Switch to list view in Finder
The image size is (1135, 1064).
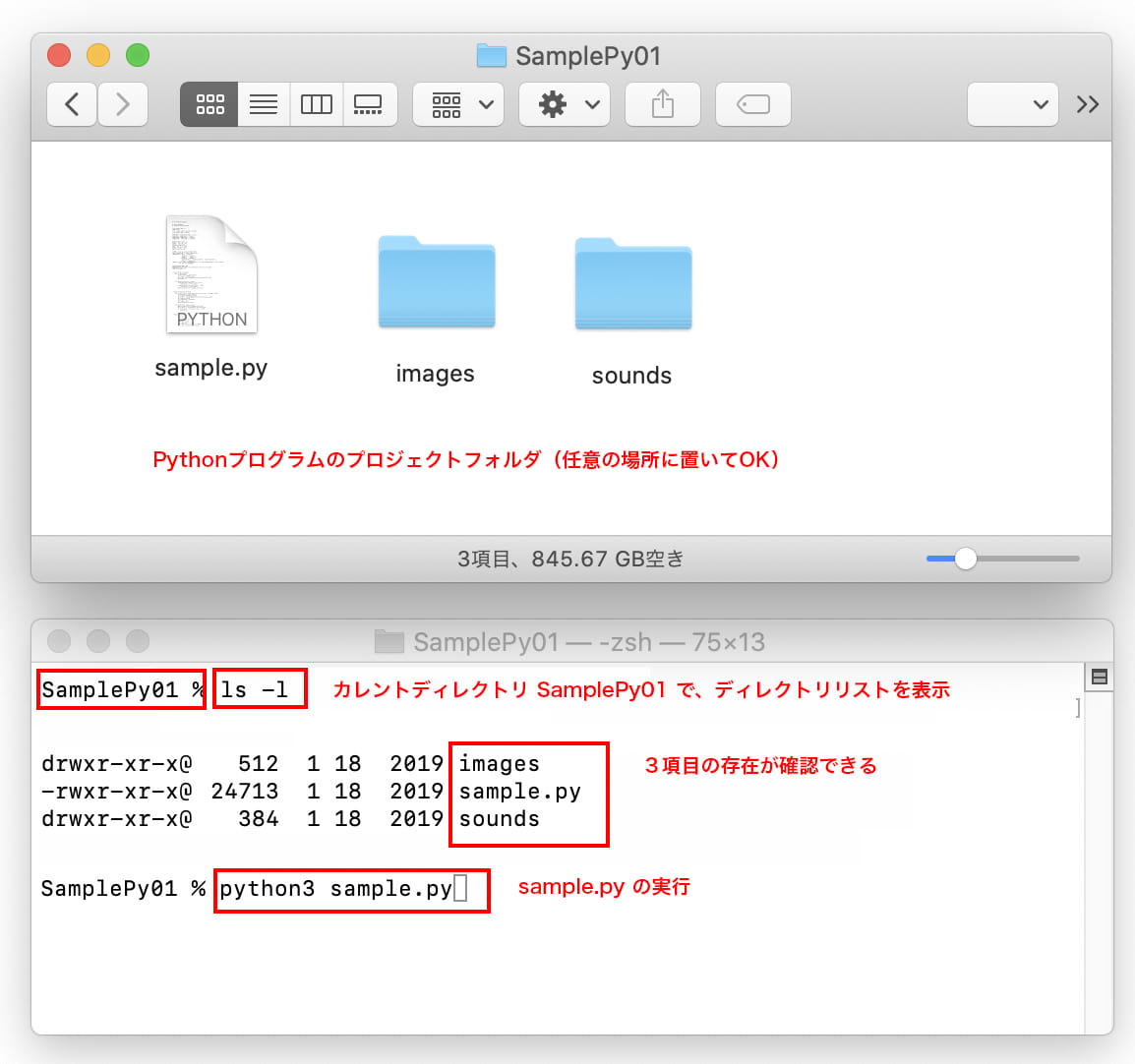click(x=263, y=104)
